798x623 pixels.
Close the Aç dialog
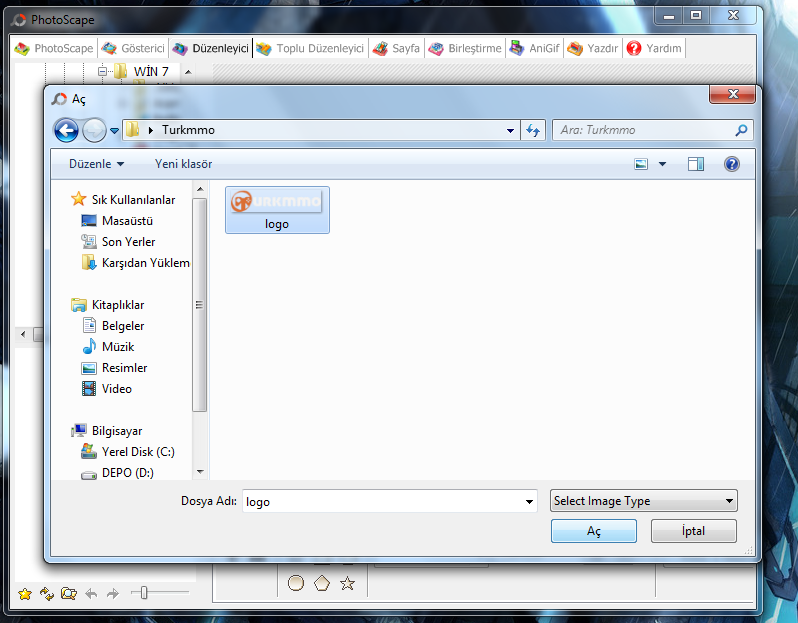click(x=732, y=94)
